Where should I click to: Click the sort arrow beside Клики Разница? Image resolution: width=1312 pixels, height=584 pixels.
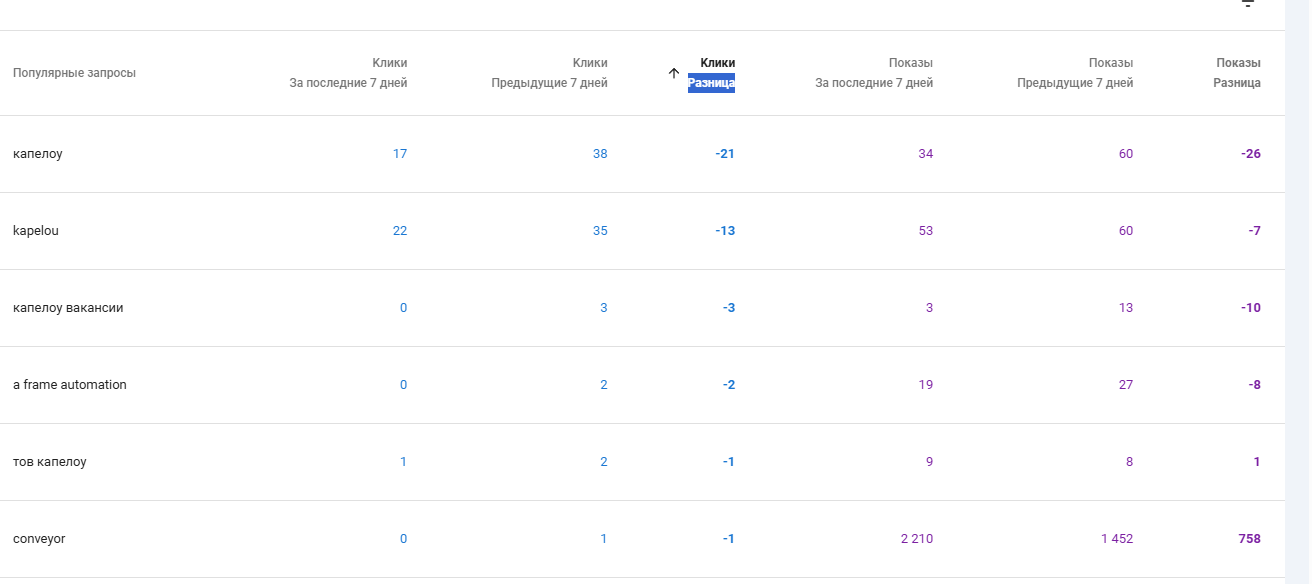coord(674,73)
